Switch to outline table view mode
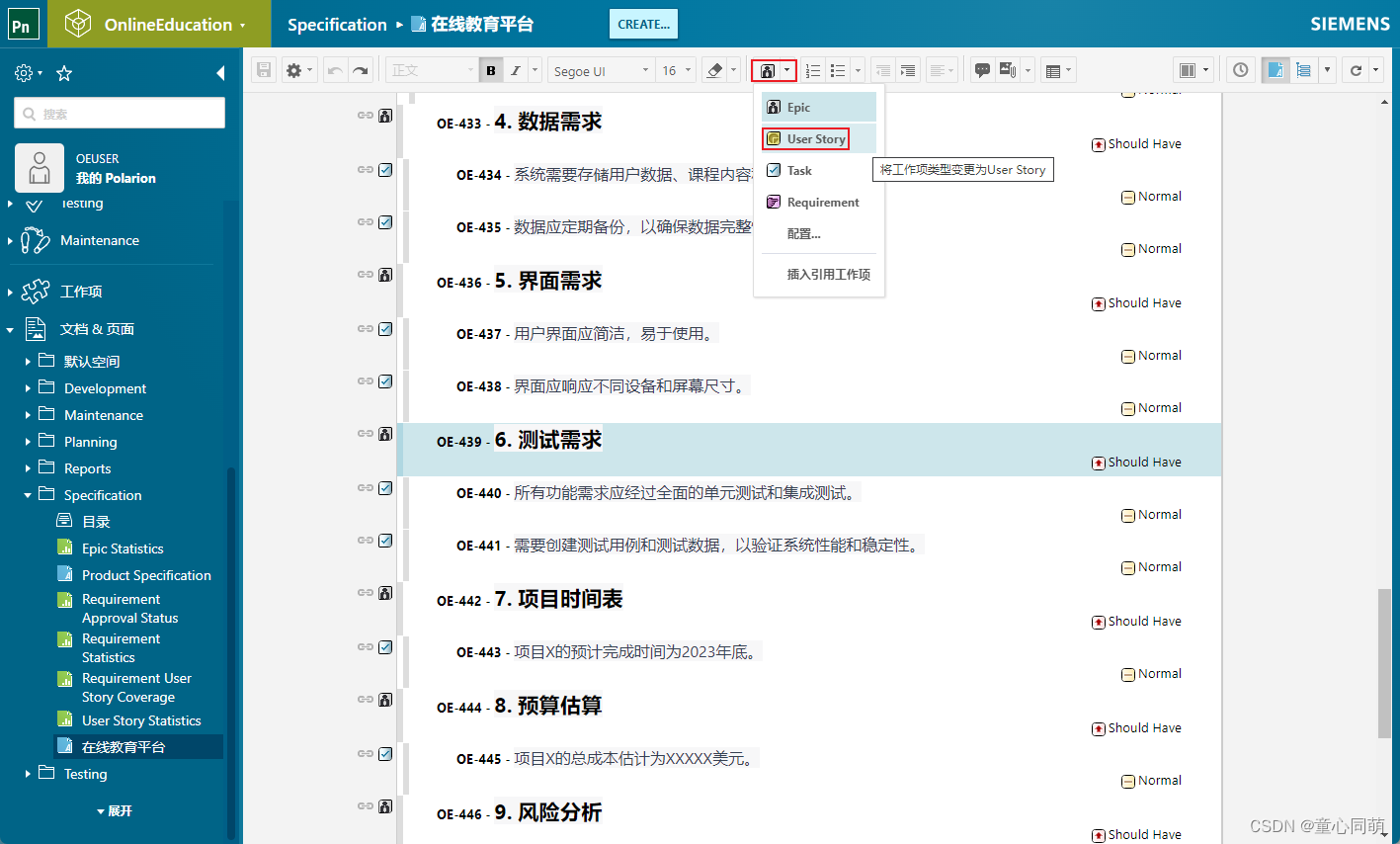 tap(1301, 69)
